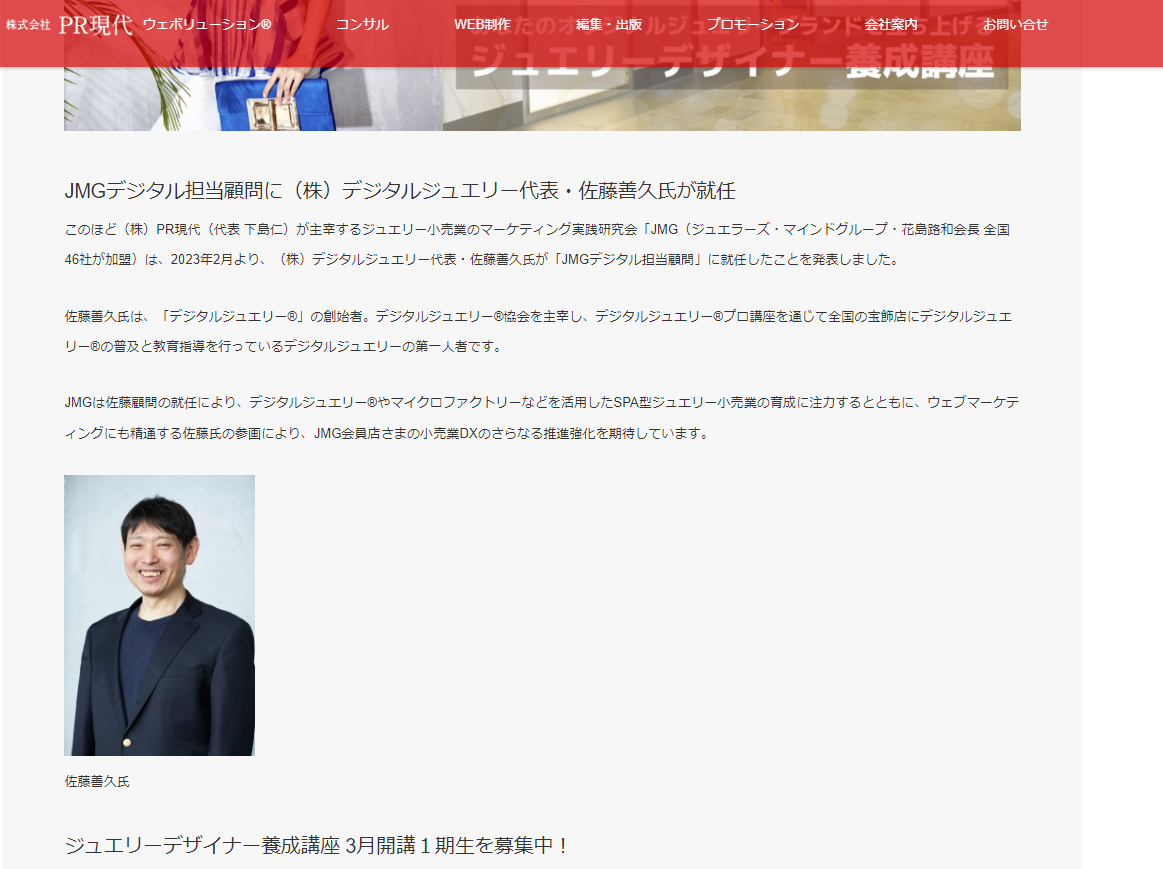
Task: Open the プロモーション menu item
Action: (x=753, y=24)
